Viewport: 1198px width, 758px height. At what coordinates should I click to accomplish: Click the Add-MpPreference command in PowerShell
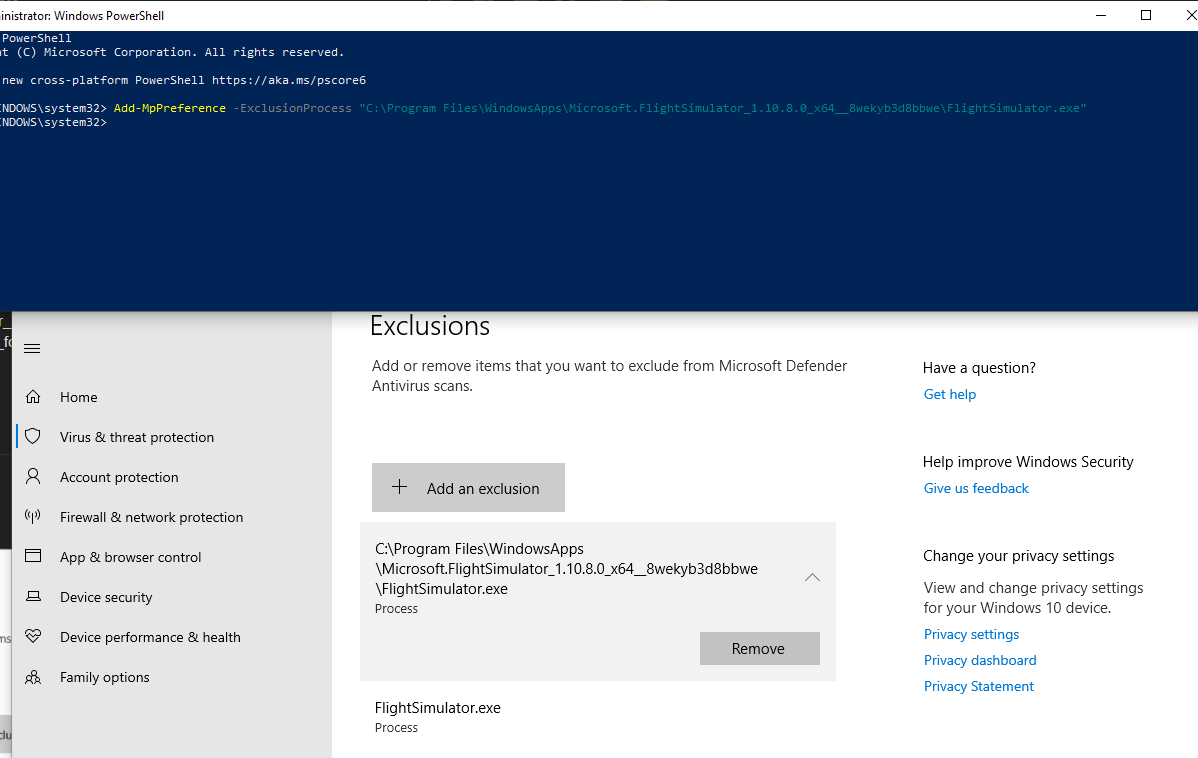[170, 109]
